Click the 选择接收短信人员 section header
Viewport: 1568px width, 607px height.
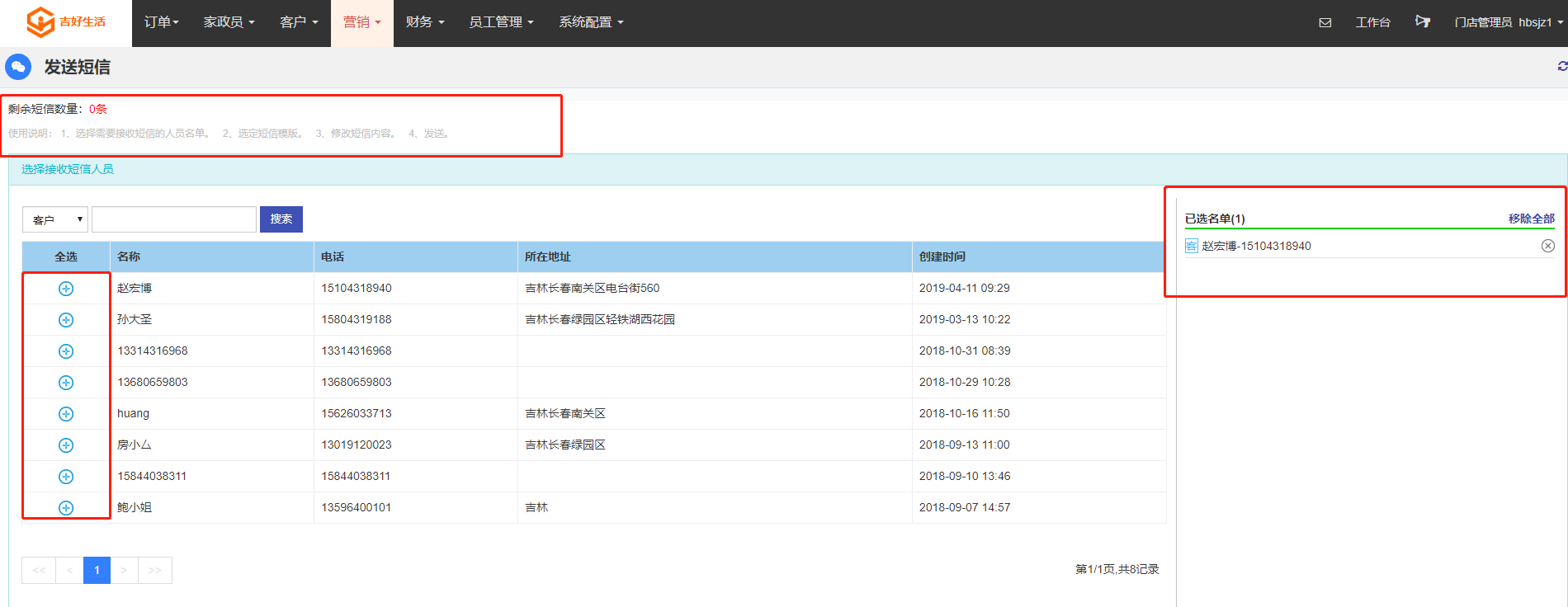68,169
